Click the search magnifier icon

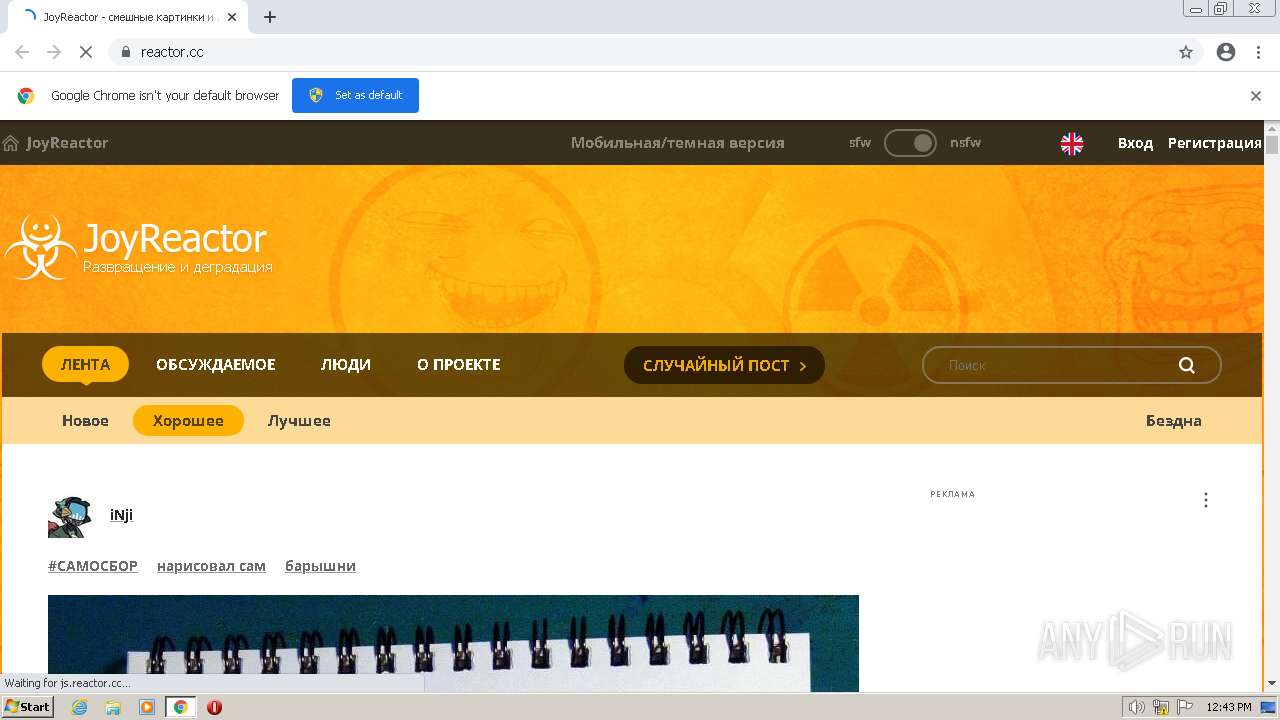click(1187, 365)
